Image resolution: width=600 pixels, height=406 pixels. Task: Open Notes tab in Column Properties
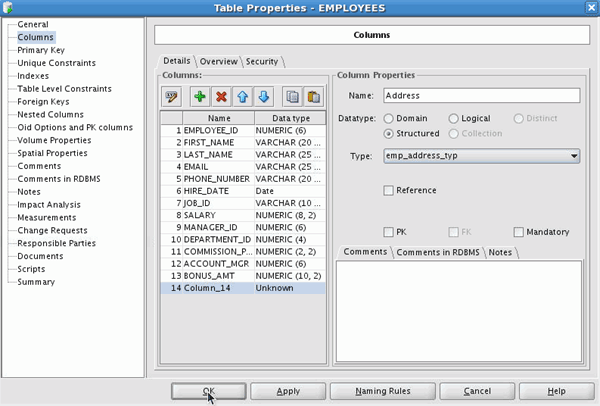click(500, 253)
